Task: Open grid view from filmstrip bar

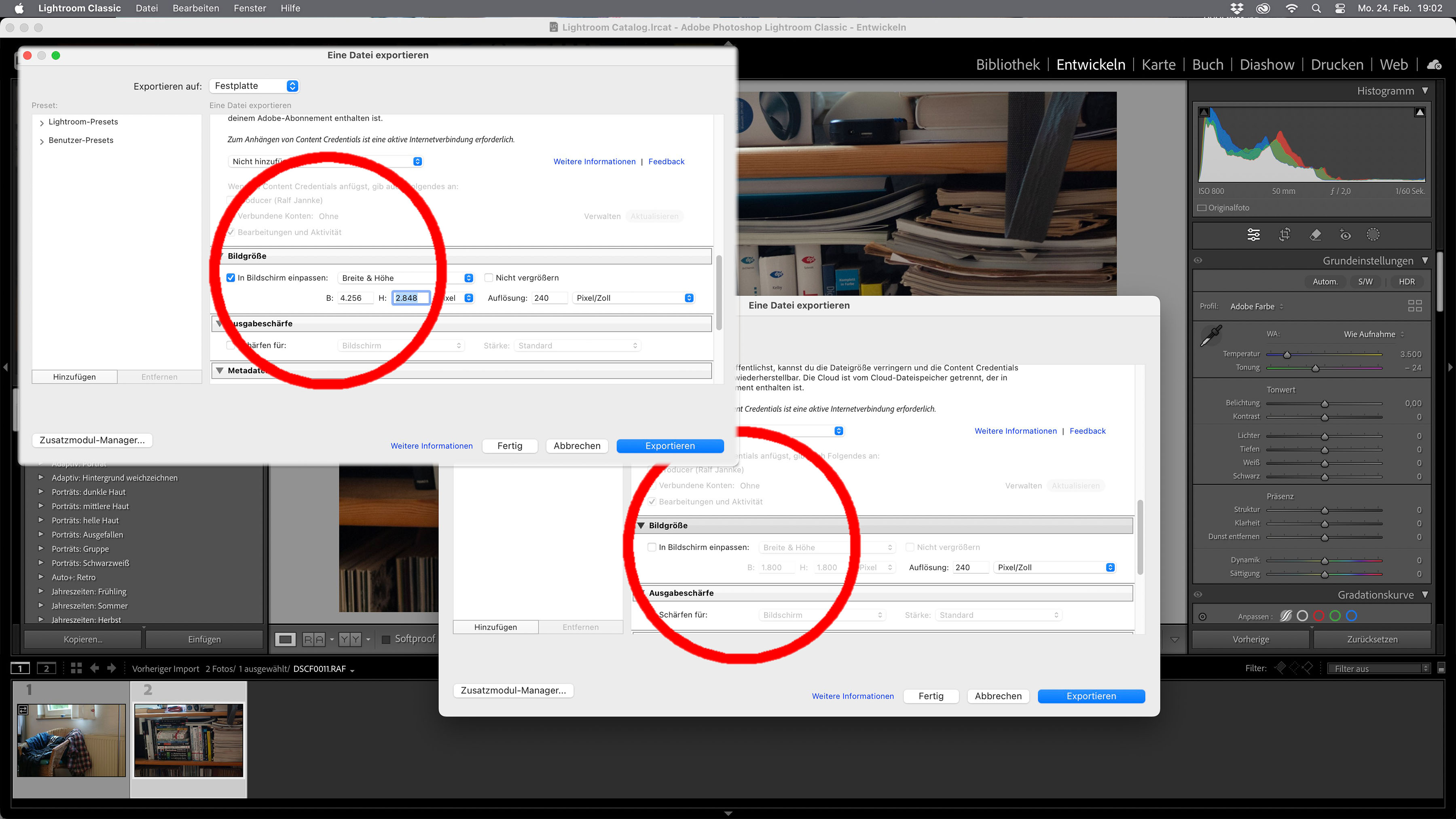Action: [x=76, y=668]
